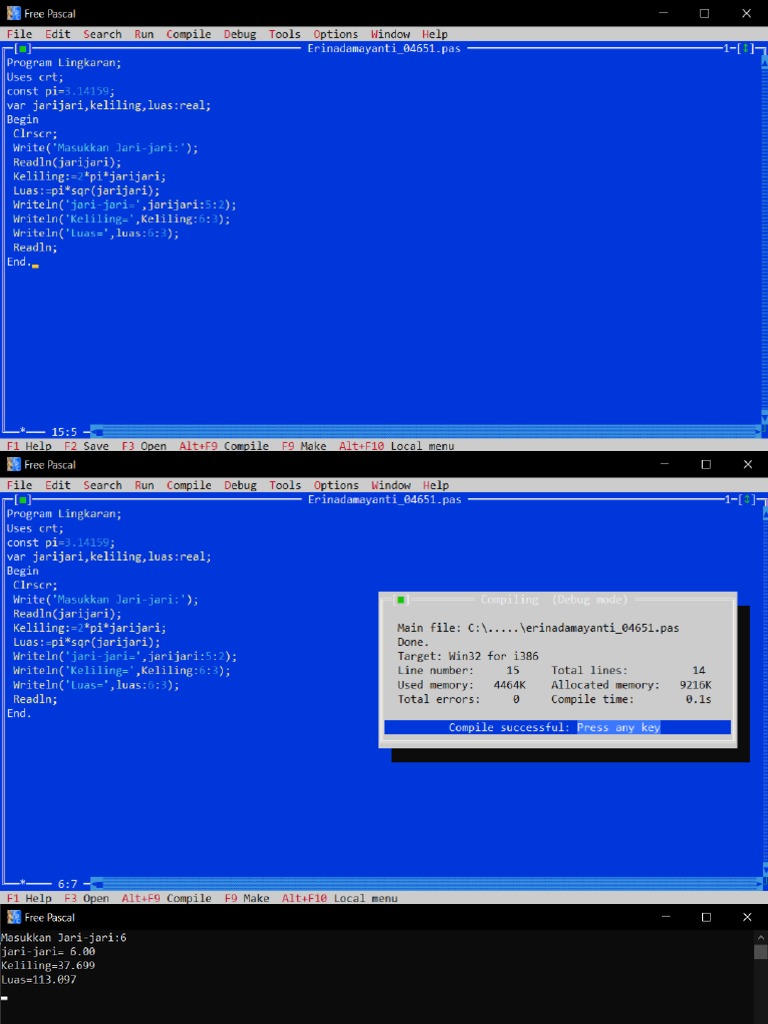This screenshot has width=768, height=1024.
Task: Open Debug menu in editor without compile dialog
Action: point(240,34)
